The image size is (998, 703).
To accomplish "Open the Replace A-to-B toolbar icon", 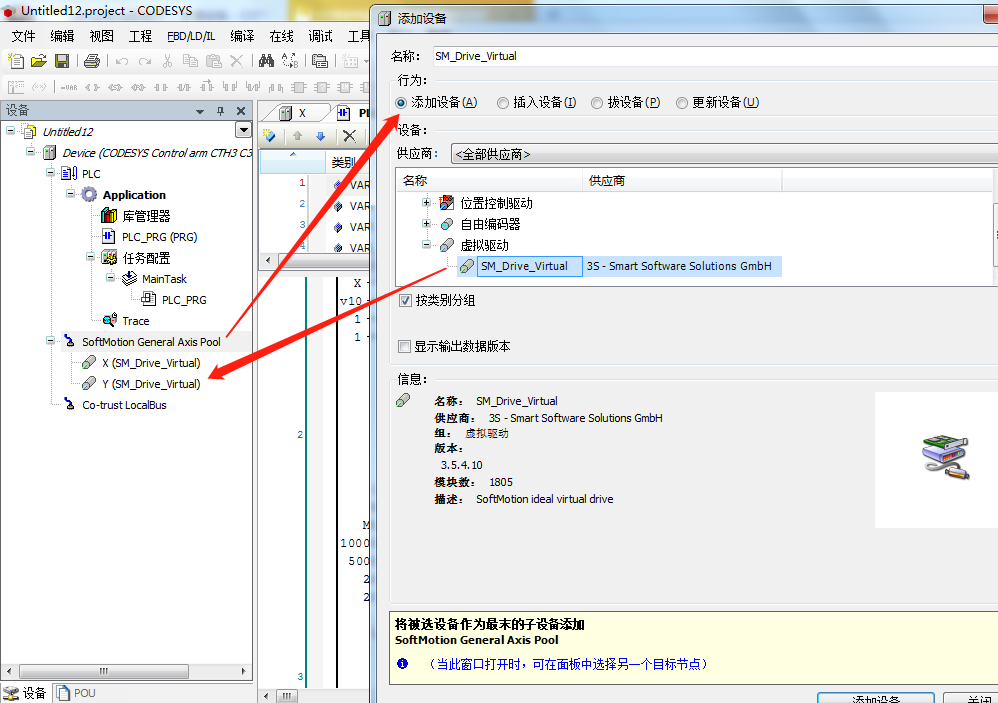I will point(290,61).
